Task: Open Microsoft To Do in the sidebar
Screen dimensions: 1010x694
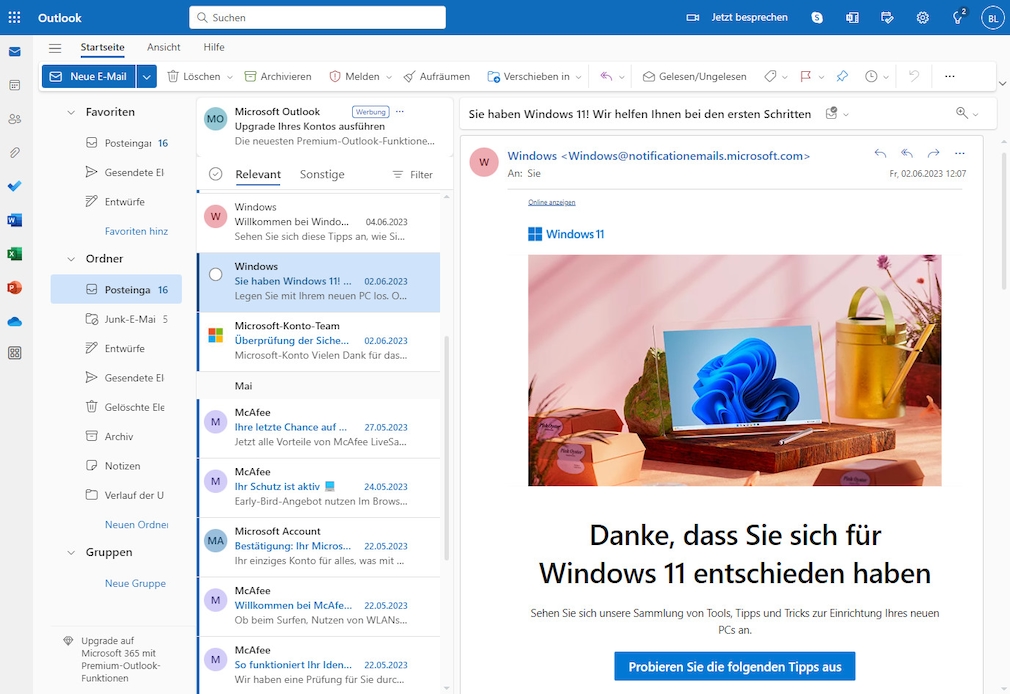Action: tap(14, 186)
